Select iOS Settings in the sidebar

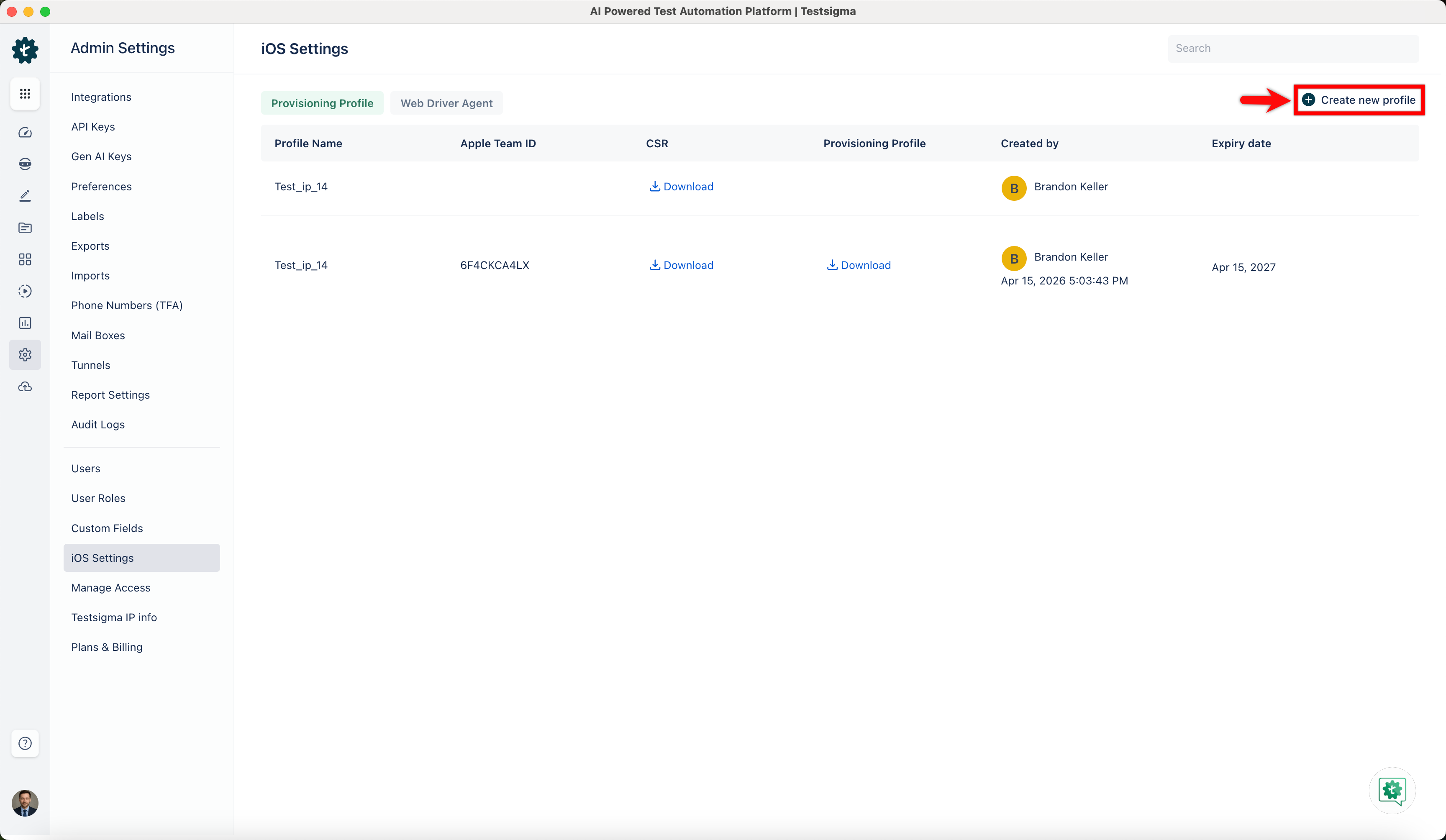pyautogui.click(x=142, y=558)
